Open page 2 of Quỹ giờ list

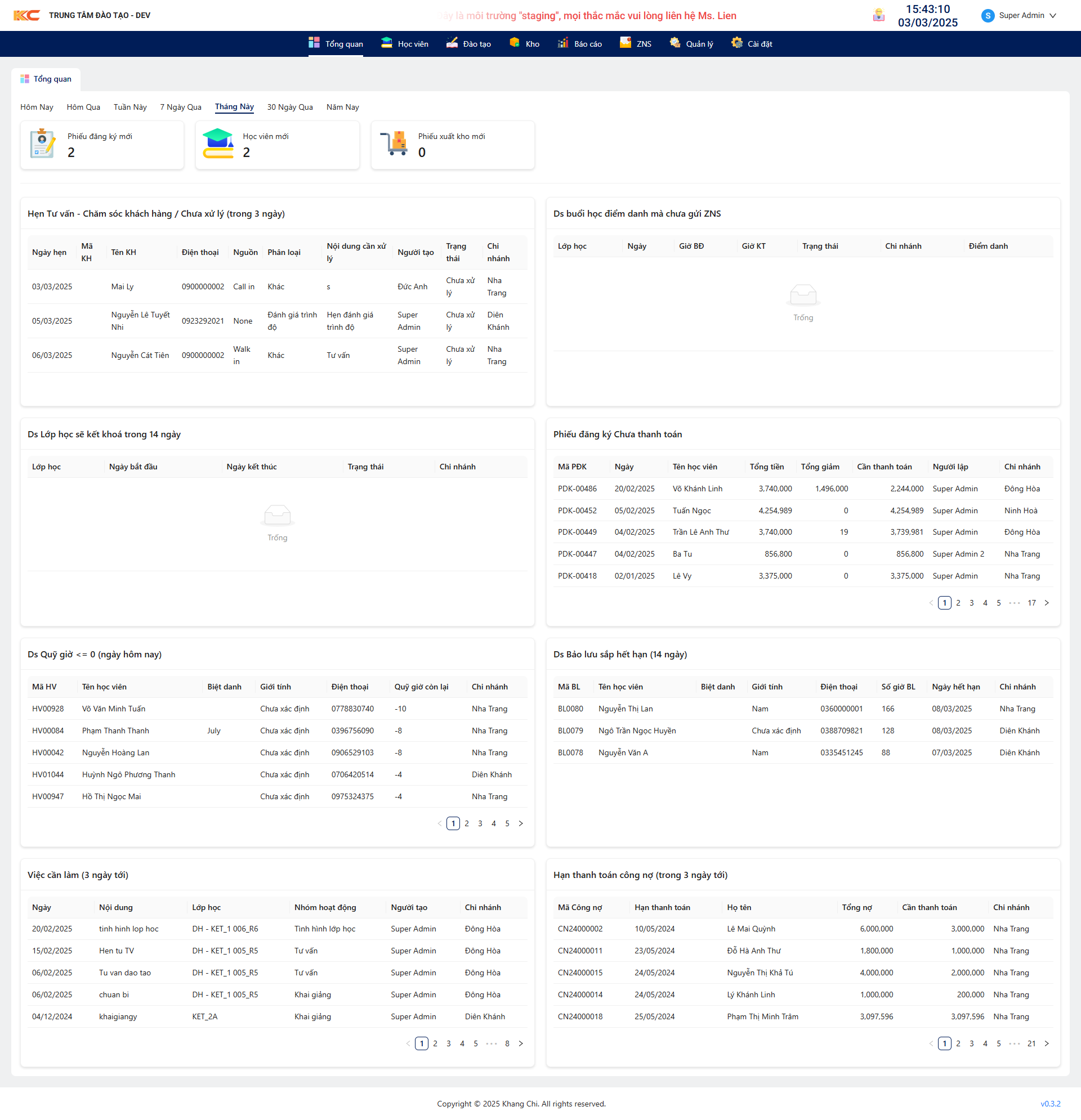467,823
